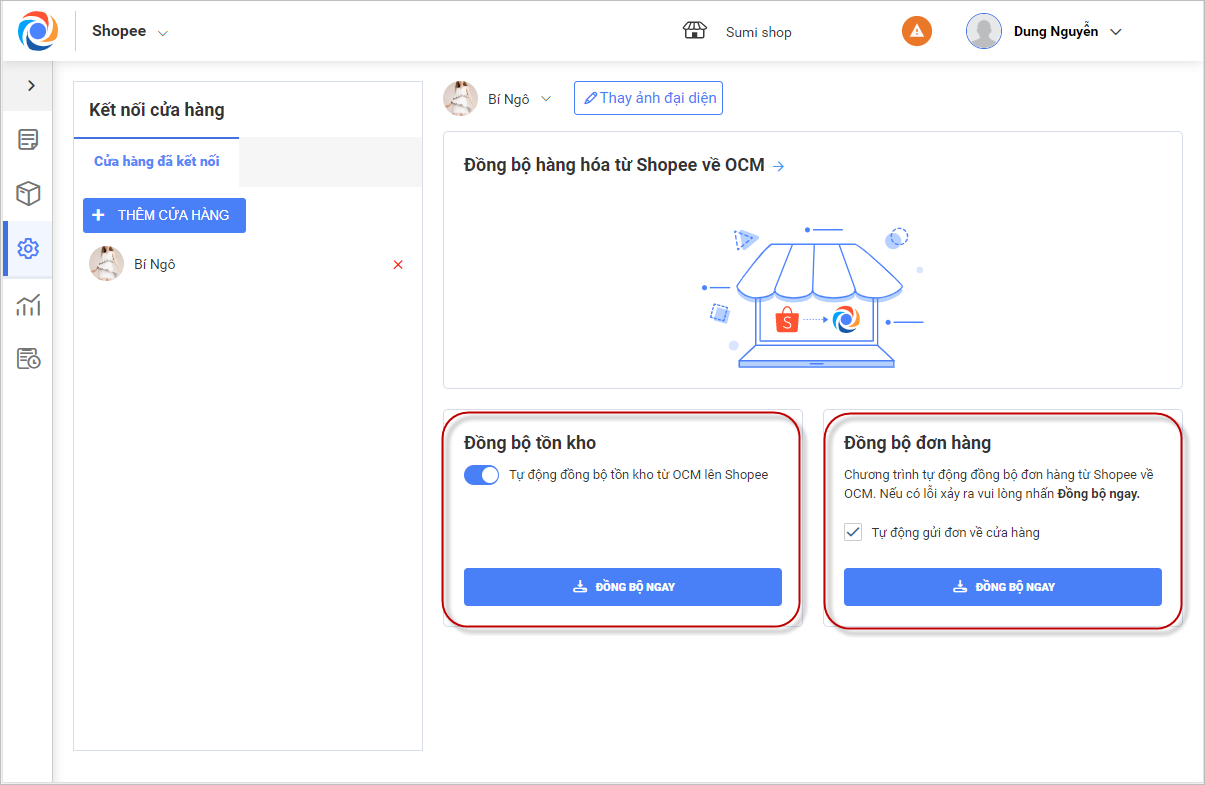Remove Bí Ngô store with red X
1205x785 pixels.
pyautogui.click(x=398, y=265)
